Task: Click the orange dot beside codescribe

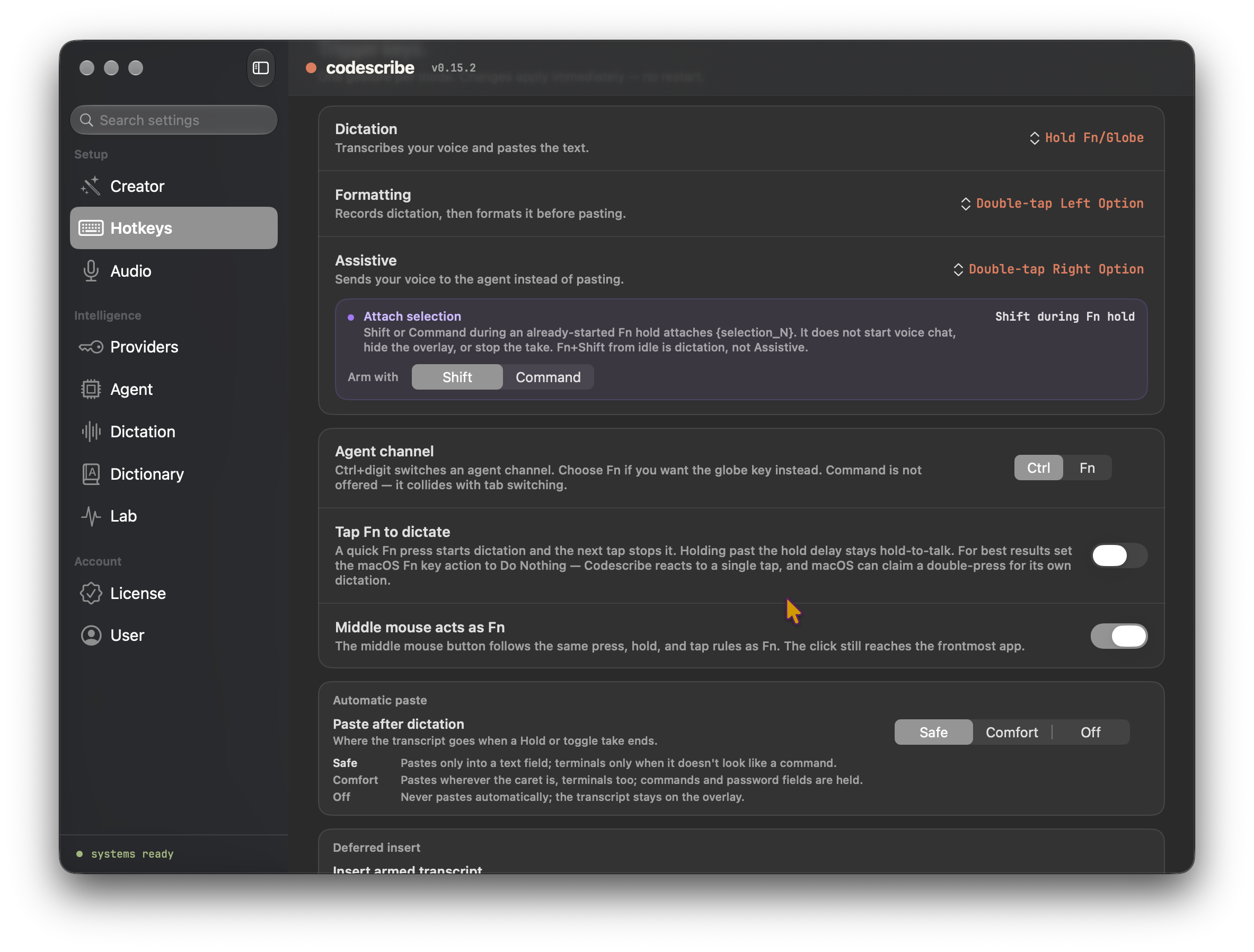Action: coord(311,68)
